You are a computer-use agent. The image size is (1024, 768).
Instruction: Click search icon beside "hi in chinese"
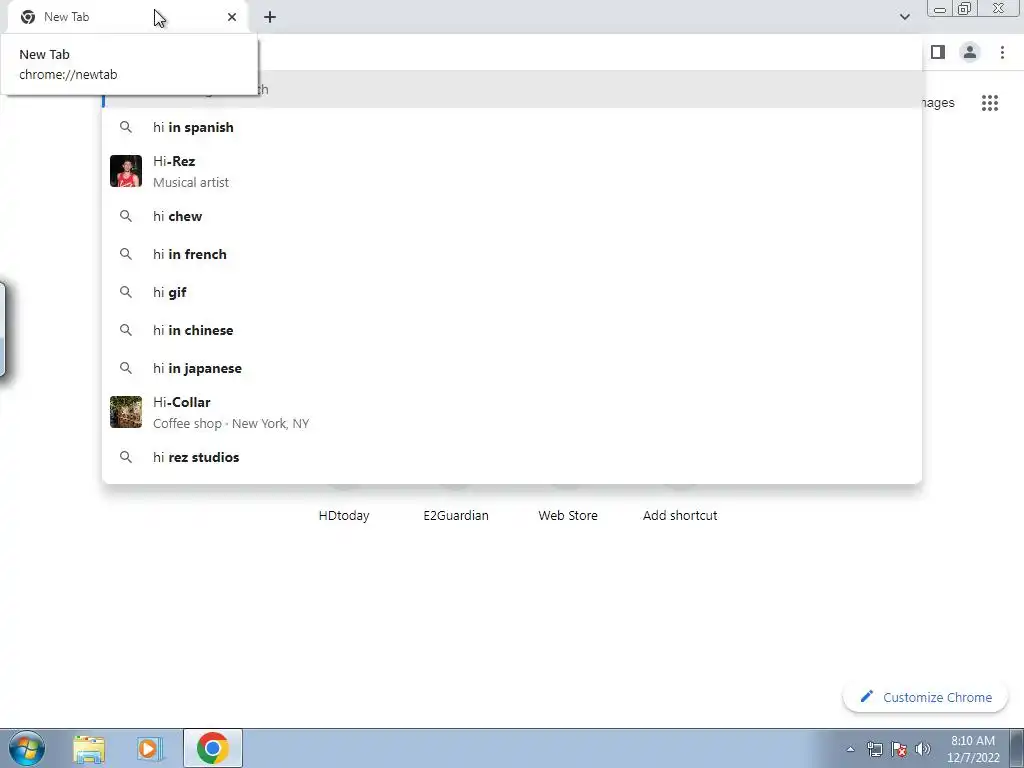pos(126,330)
